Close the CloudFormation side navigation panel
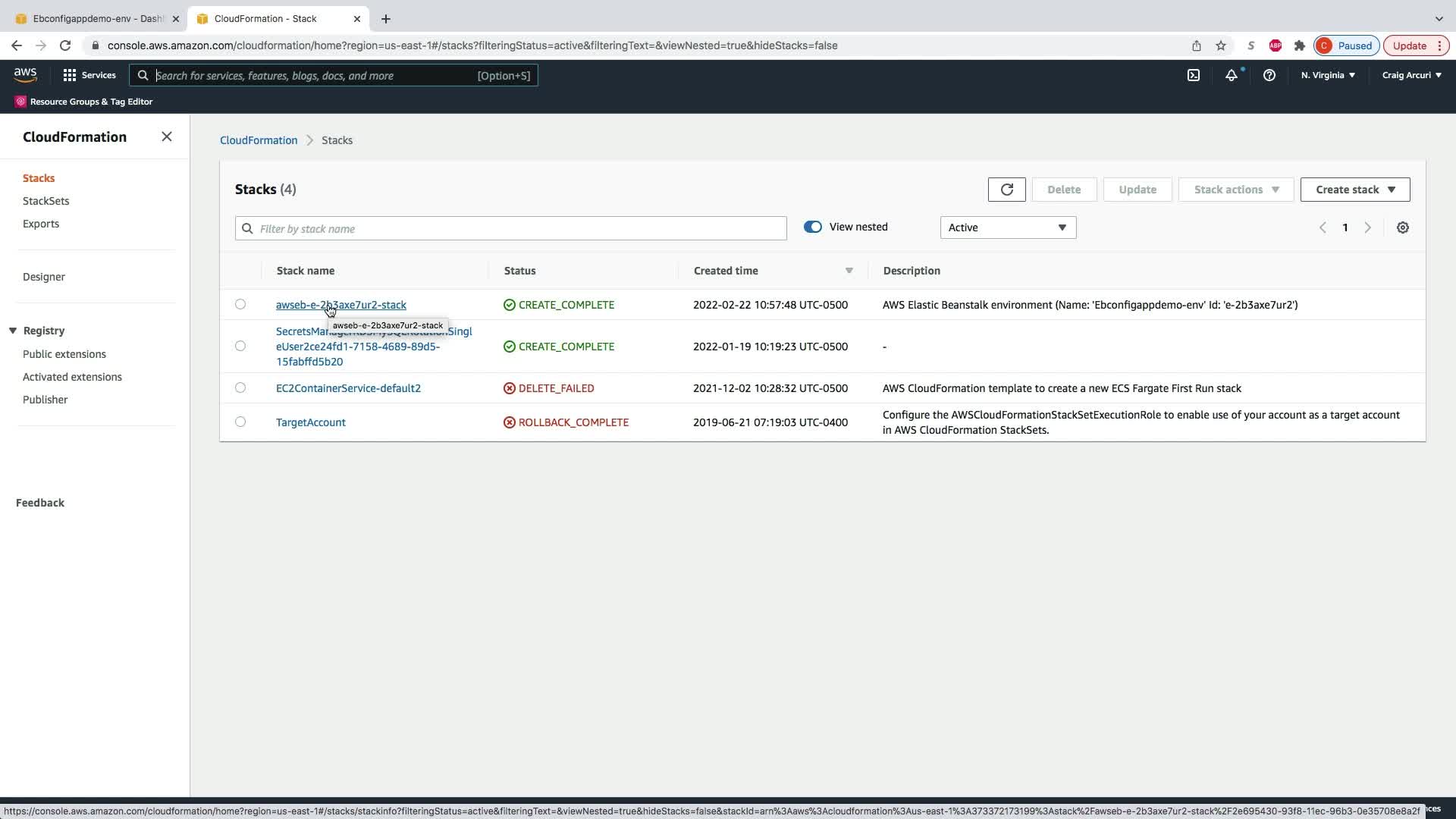 click(167, 136)
